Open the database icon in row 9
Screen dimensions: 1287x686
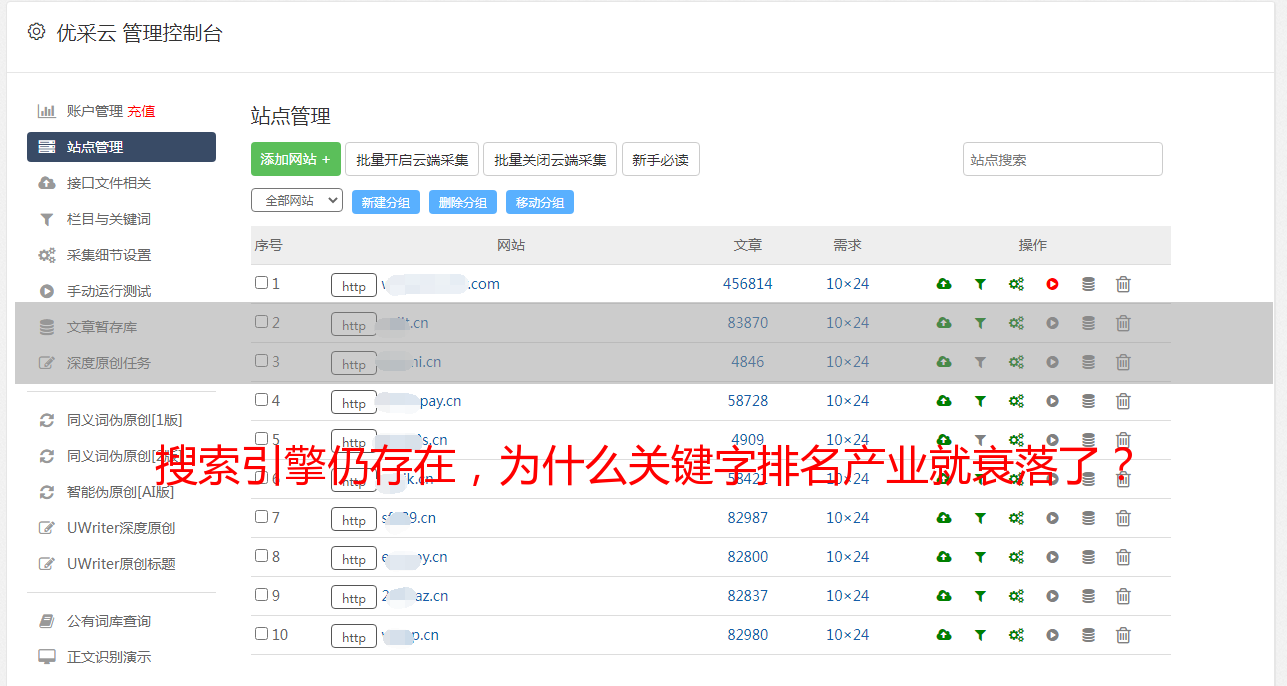click(x=1088, y=596)
